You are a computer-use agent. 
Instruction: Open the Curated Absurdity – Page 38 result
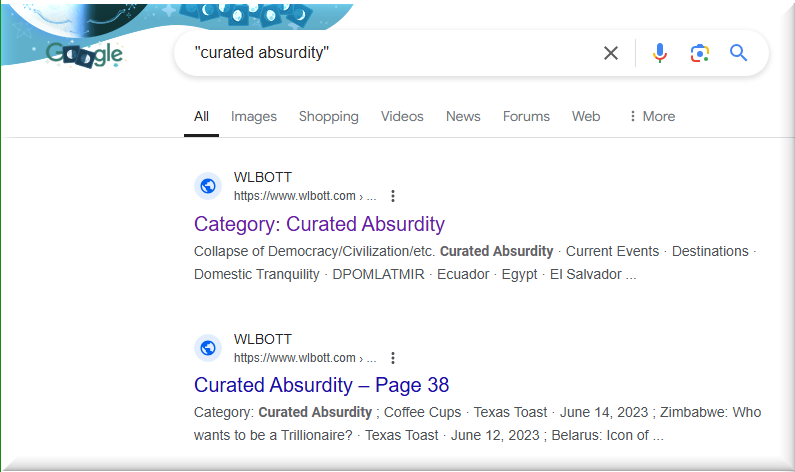click(321, 385)
